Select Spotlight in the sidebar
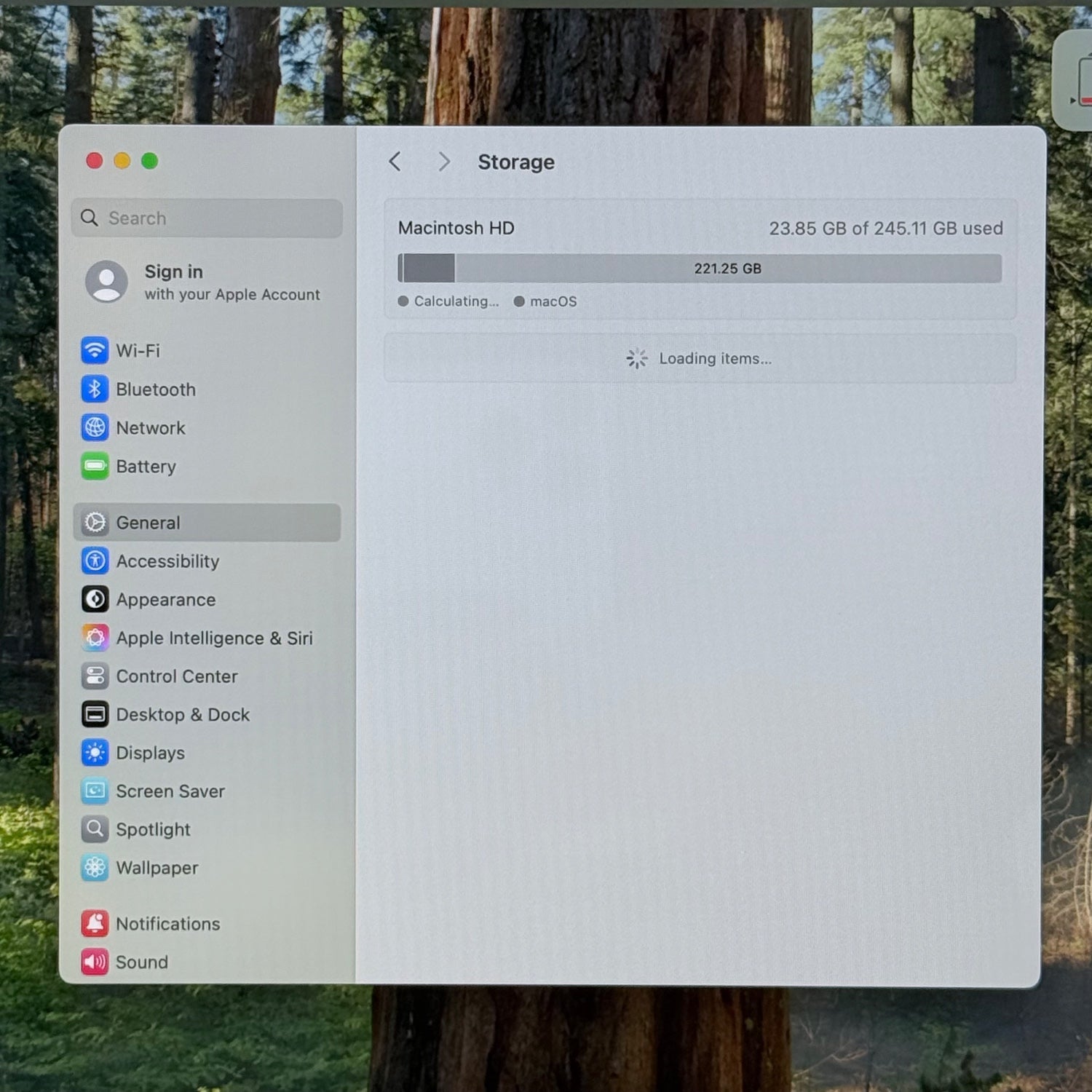 (153, 830)
